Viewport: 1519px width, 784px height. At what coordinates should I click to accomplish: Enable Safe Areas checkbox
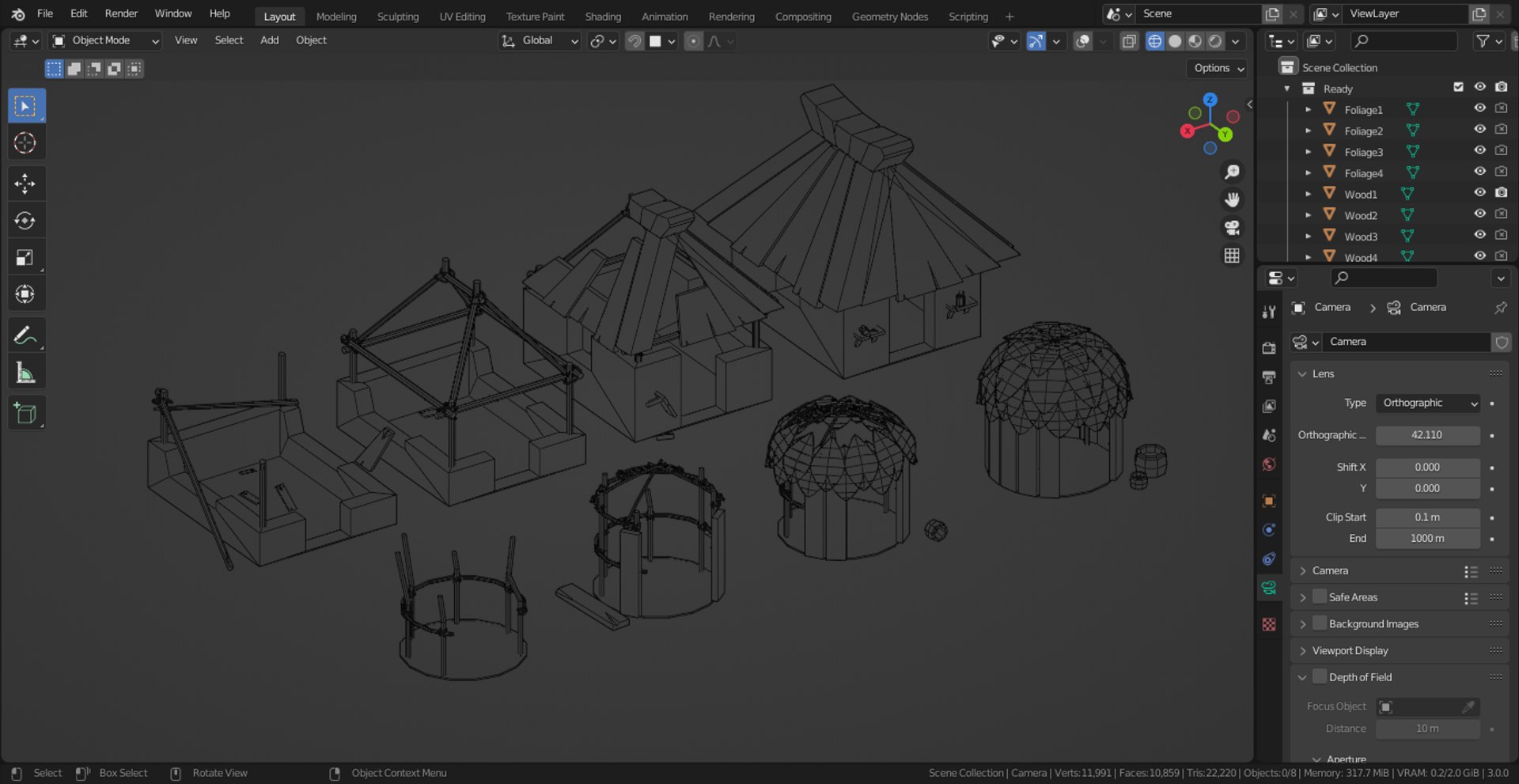1320,597
